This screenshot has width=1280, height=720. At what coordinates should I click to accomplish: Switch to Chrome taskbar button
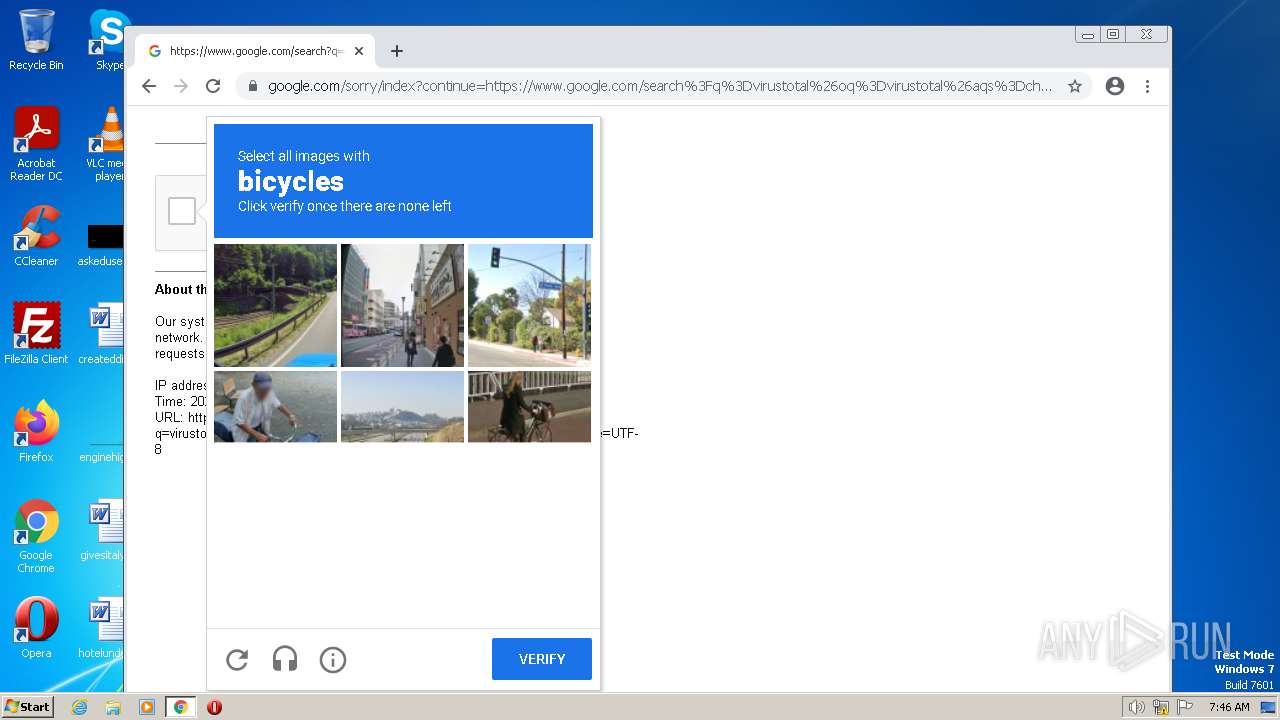tap(181, 707)
